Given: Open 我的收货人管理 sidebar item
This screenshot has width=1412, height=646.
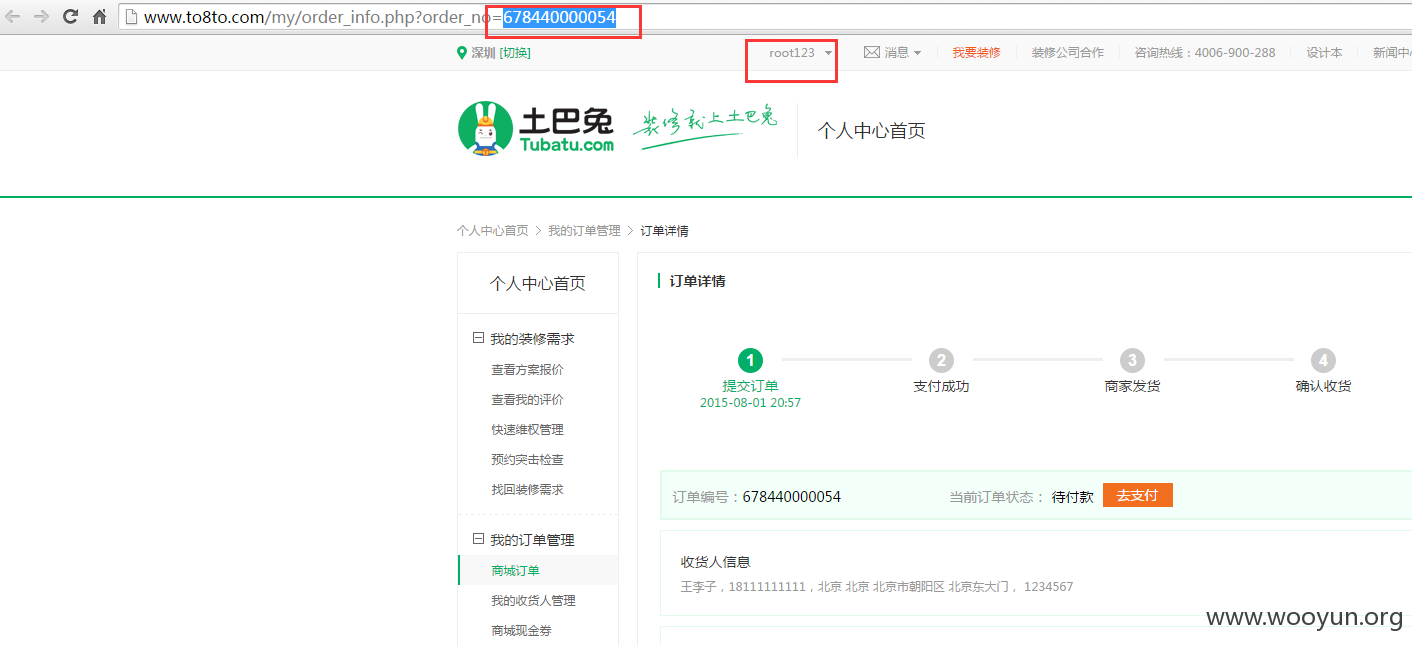Looking at the screenshot, I should pyautogui.click(x=533, y=601).
